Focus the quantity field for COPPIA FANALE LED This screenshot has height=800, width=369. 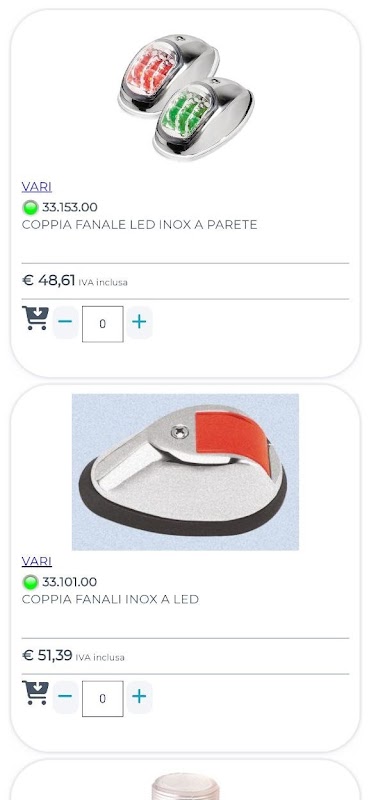pyautogui.click(x=103, y=324)
